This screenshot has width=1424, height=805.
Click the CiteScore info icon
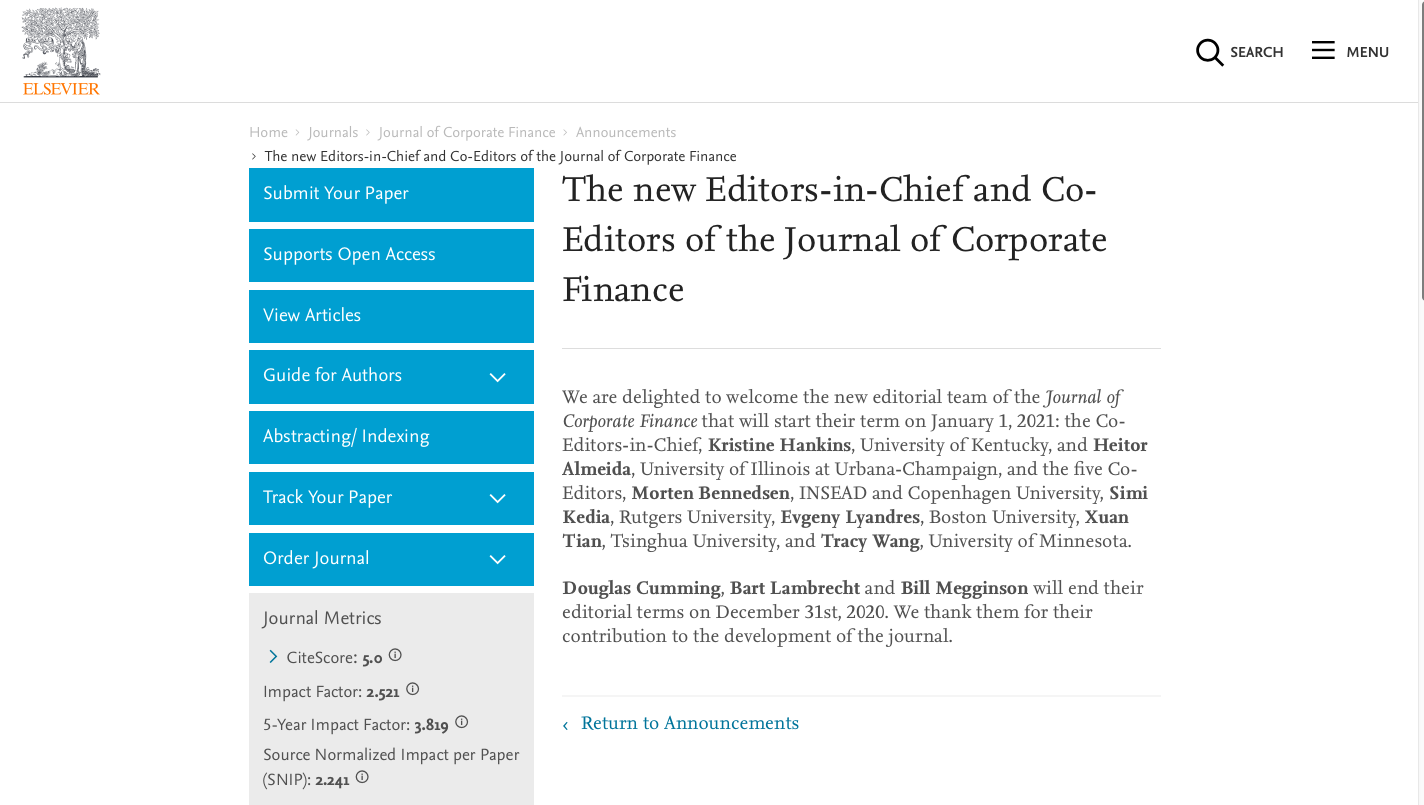395,656
